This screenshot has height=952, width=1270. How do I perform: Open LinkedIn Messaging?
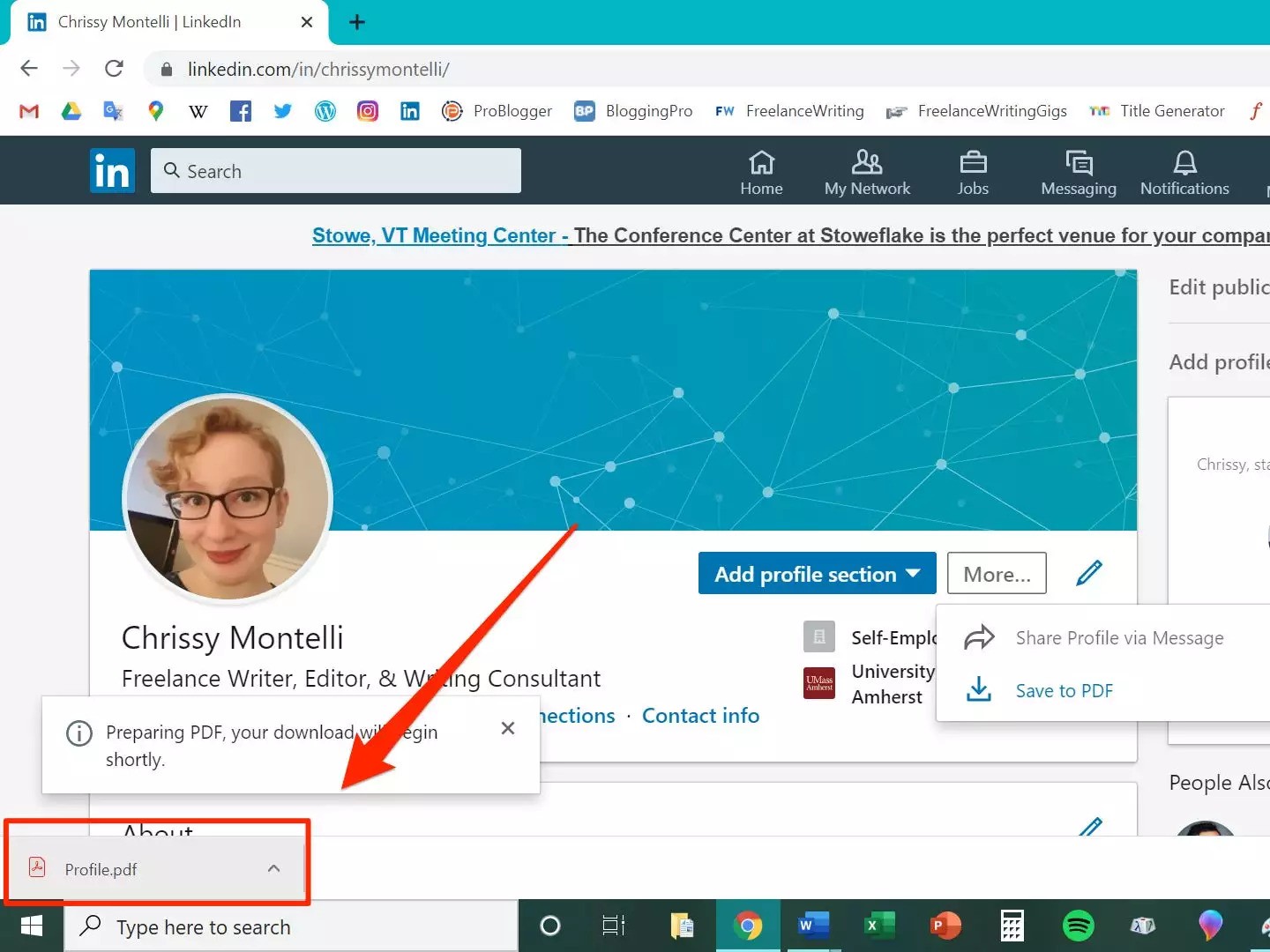pos(1079,173)
